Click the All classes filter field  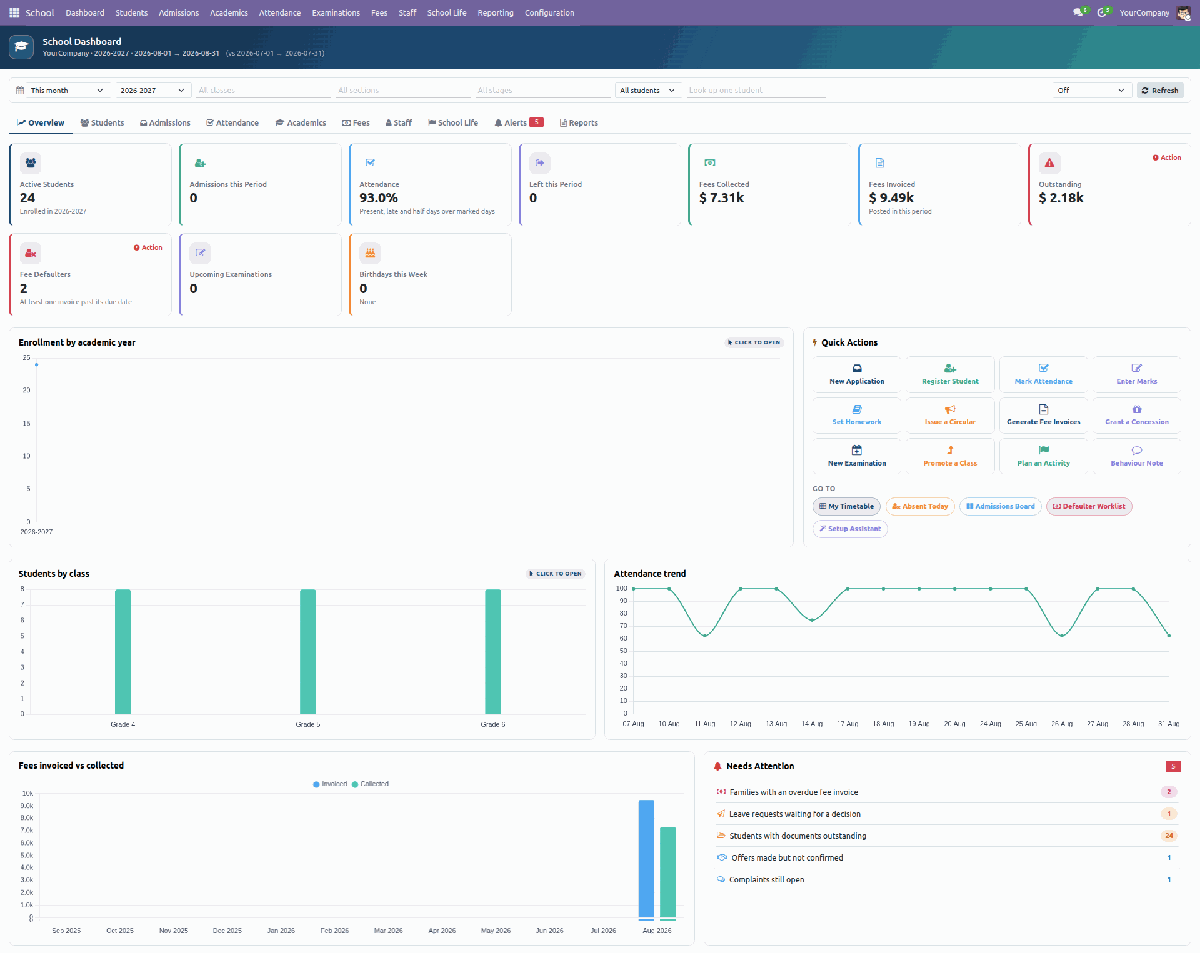click(x=262, y=90)
